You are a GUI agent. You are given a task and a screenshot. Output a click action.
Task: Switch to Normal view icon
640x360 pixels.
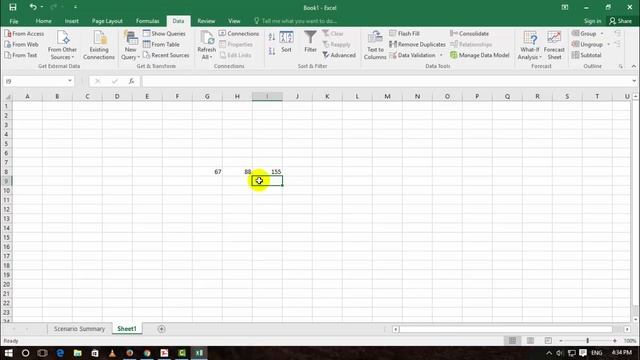pyautogui.click(x=512, y=340)
